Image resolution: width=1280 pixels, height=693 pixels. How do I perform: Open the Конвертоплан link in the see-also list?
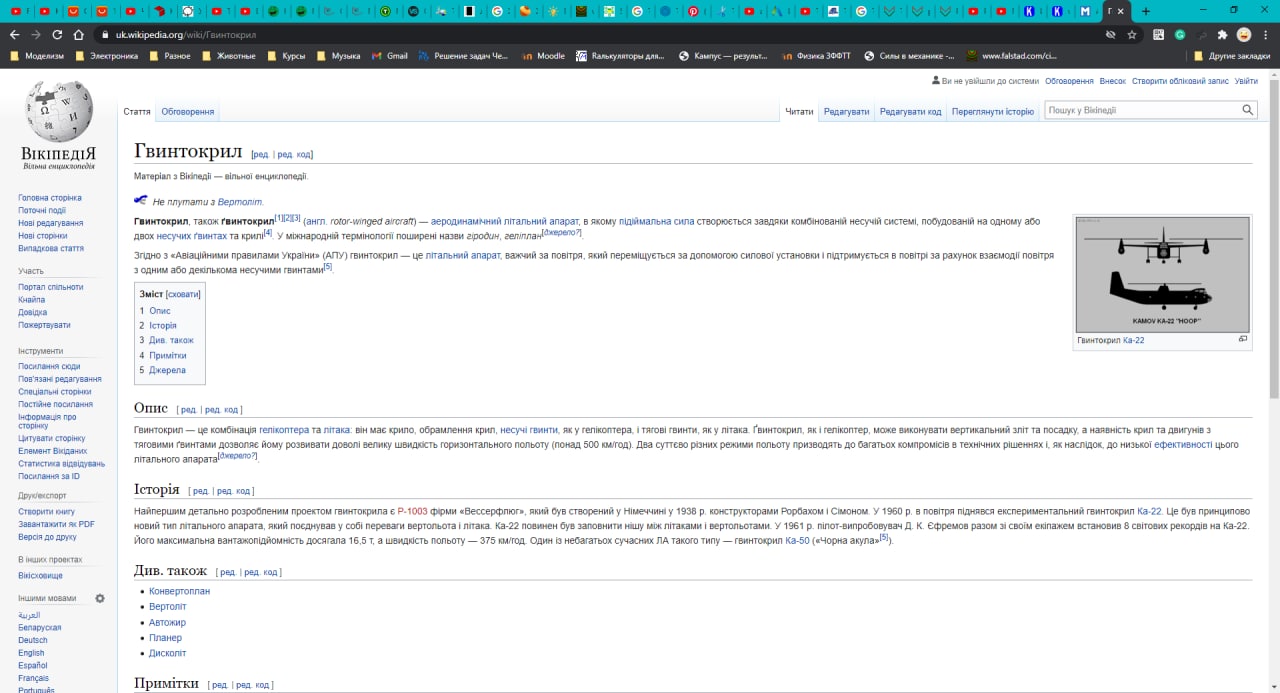tap(180, 591)
